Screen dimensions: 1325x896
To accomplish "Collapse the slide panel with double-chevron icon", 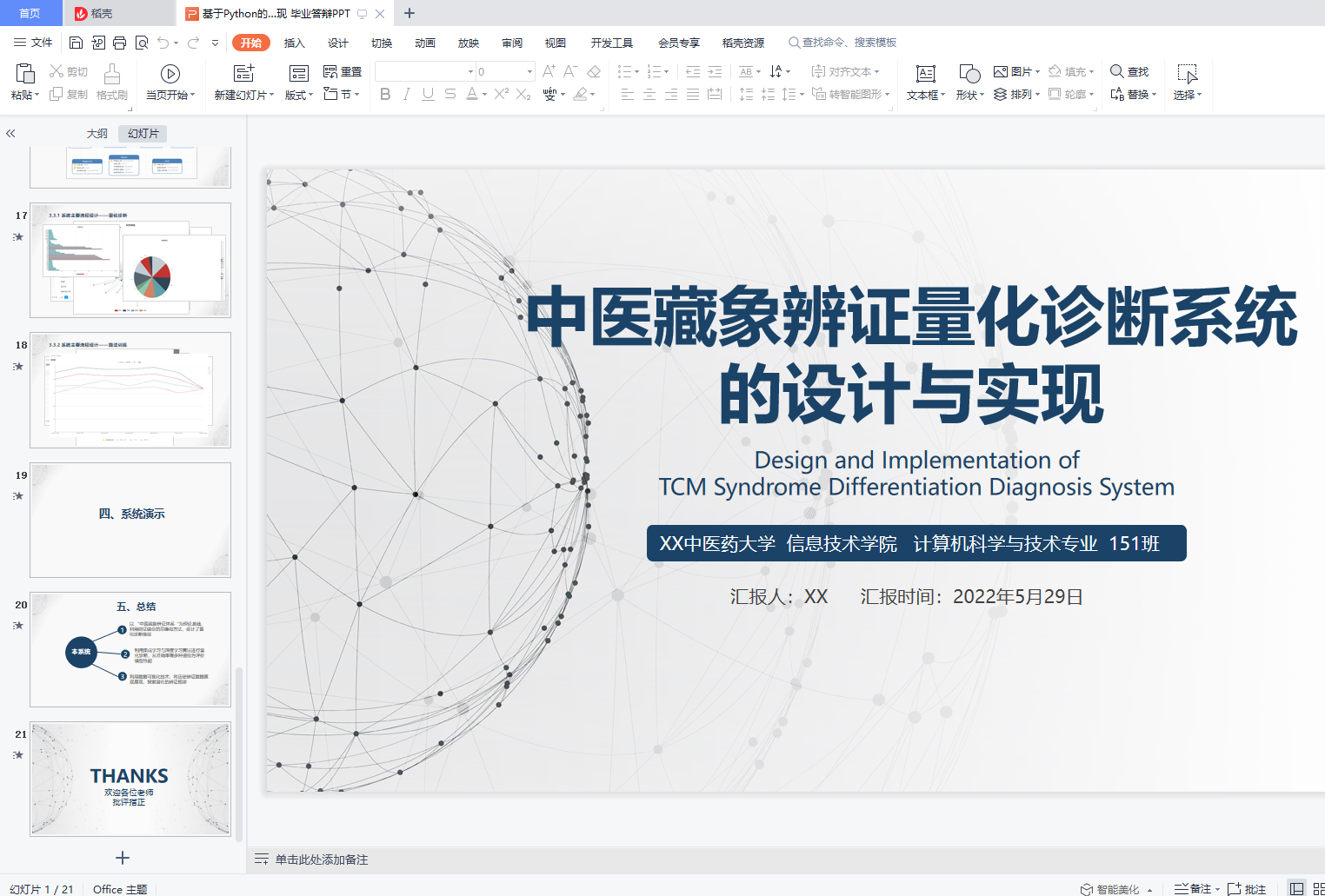I will coord(10,133).
